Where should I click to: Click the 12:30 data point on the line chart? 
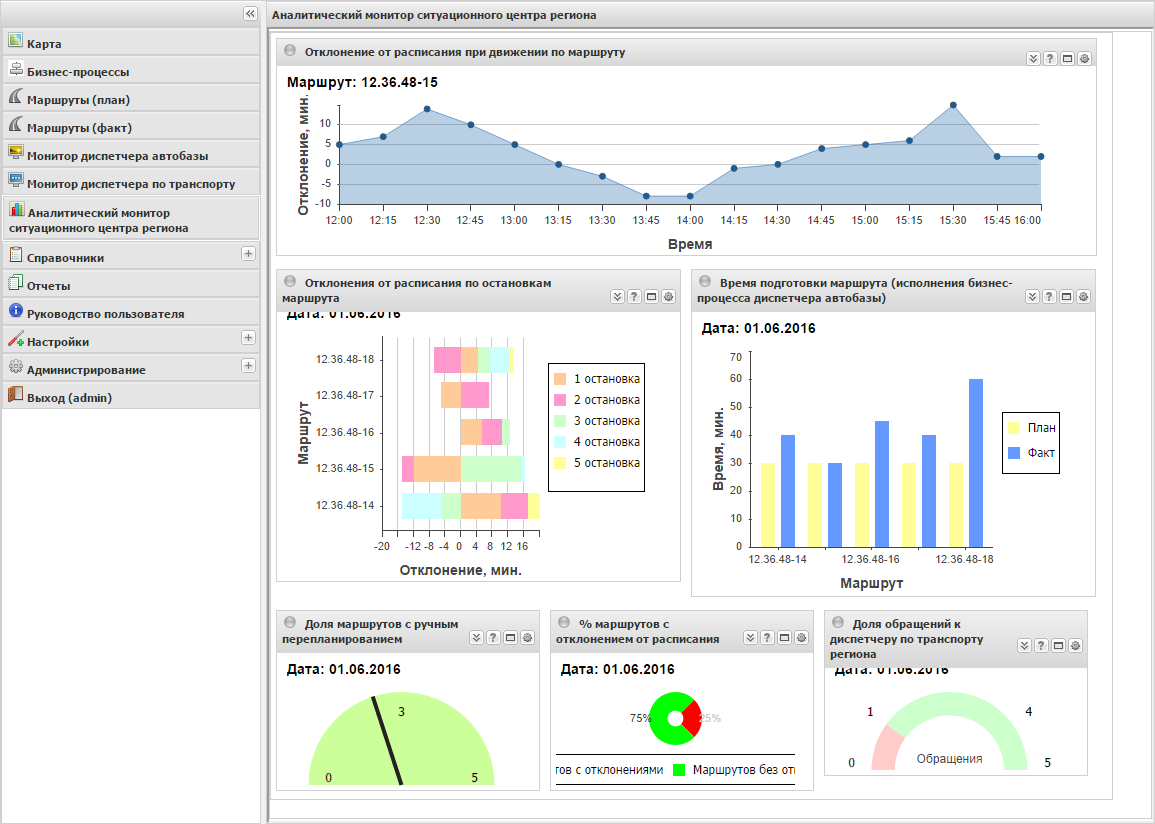[x=427, y=109]
